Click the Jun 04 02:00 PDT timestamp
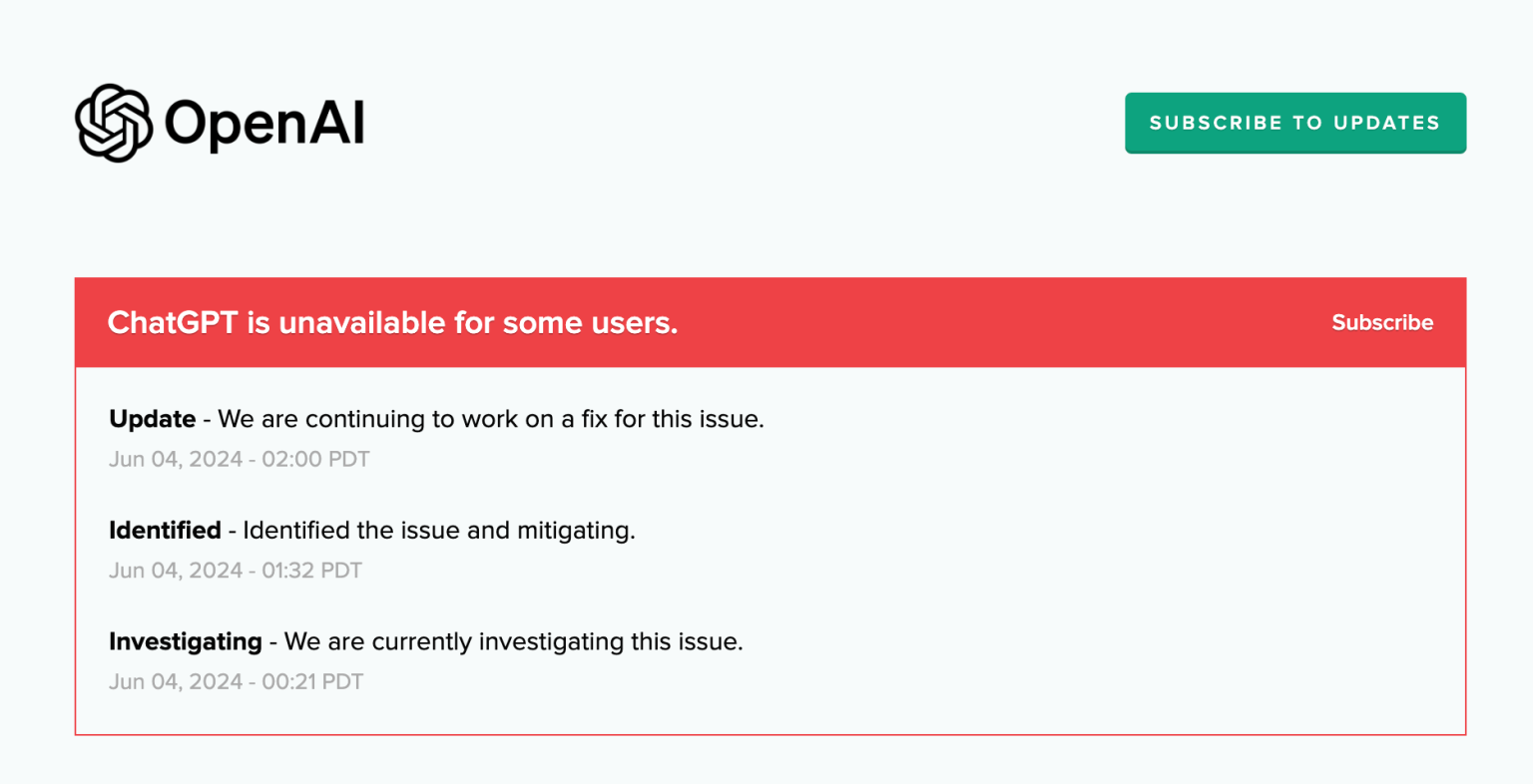 coord(239,459)
